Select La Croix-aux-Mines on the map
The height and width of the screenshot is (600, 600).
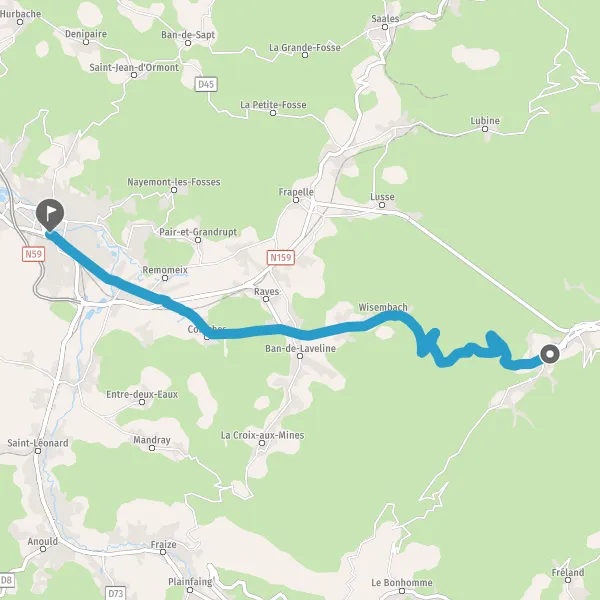pos(262,435)
